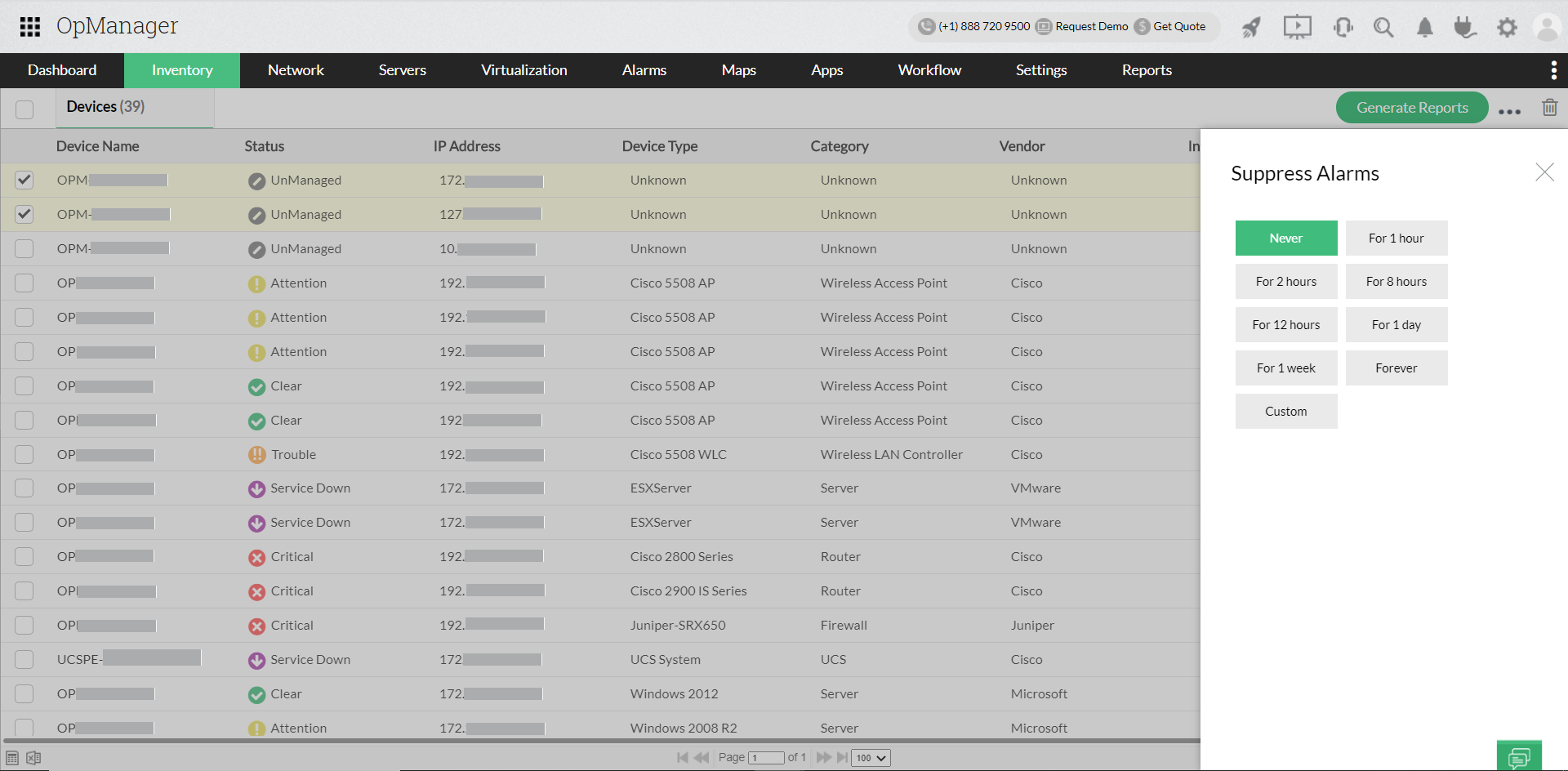
Task: Click the table view icon at bottom-left
Action: (x=12, y=758)
